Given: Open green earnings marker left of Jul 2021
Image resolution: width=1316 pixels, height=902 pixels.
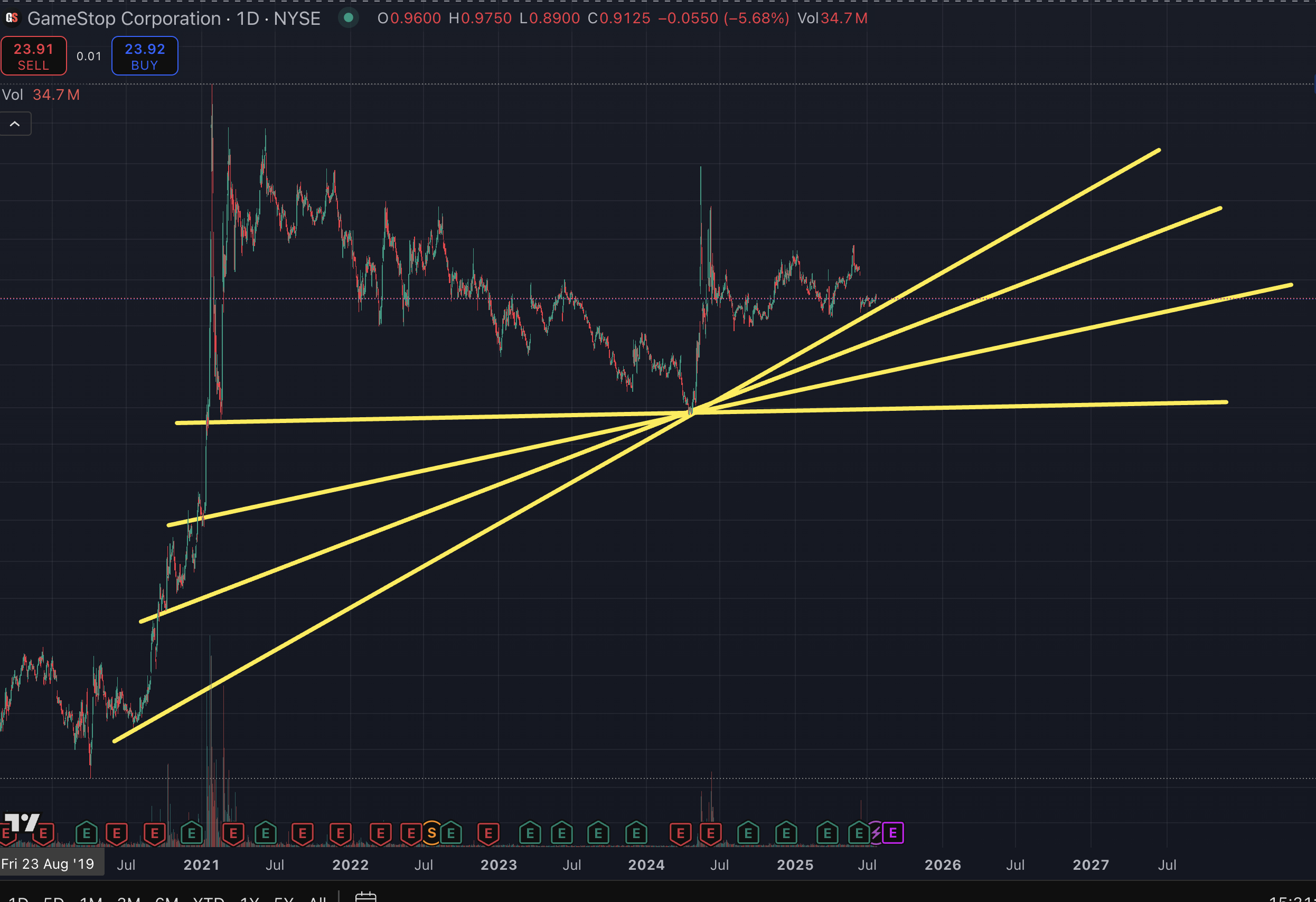Looking at the screenshot, I should point(266,833).
